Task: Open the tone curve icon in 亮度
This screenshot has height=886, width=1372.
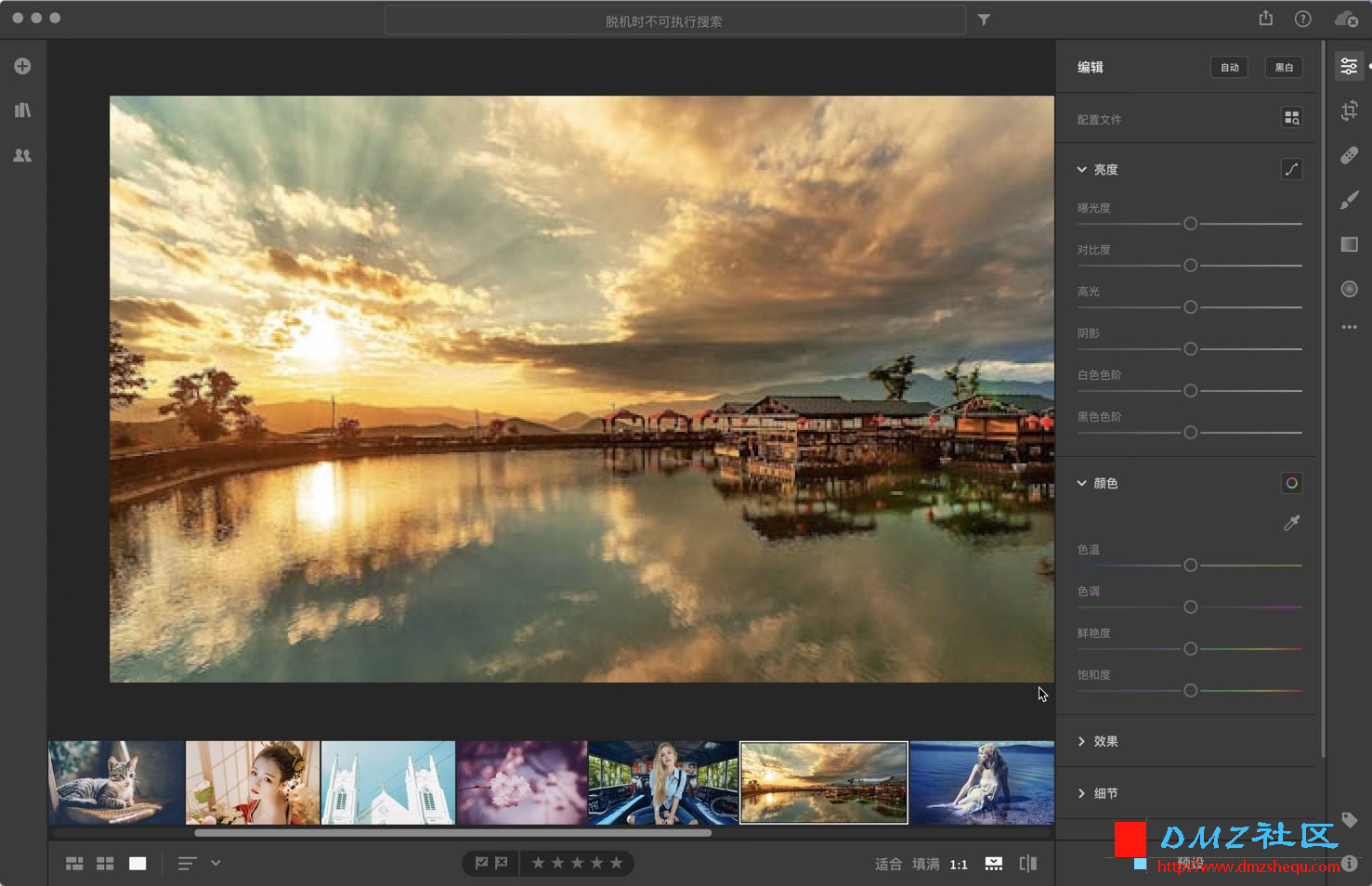Action: (1291, 169)
